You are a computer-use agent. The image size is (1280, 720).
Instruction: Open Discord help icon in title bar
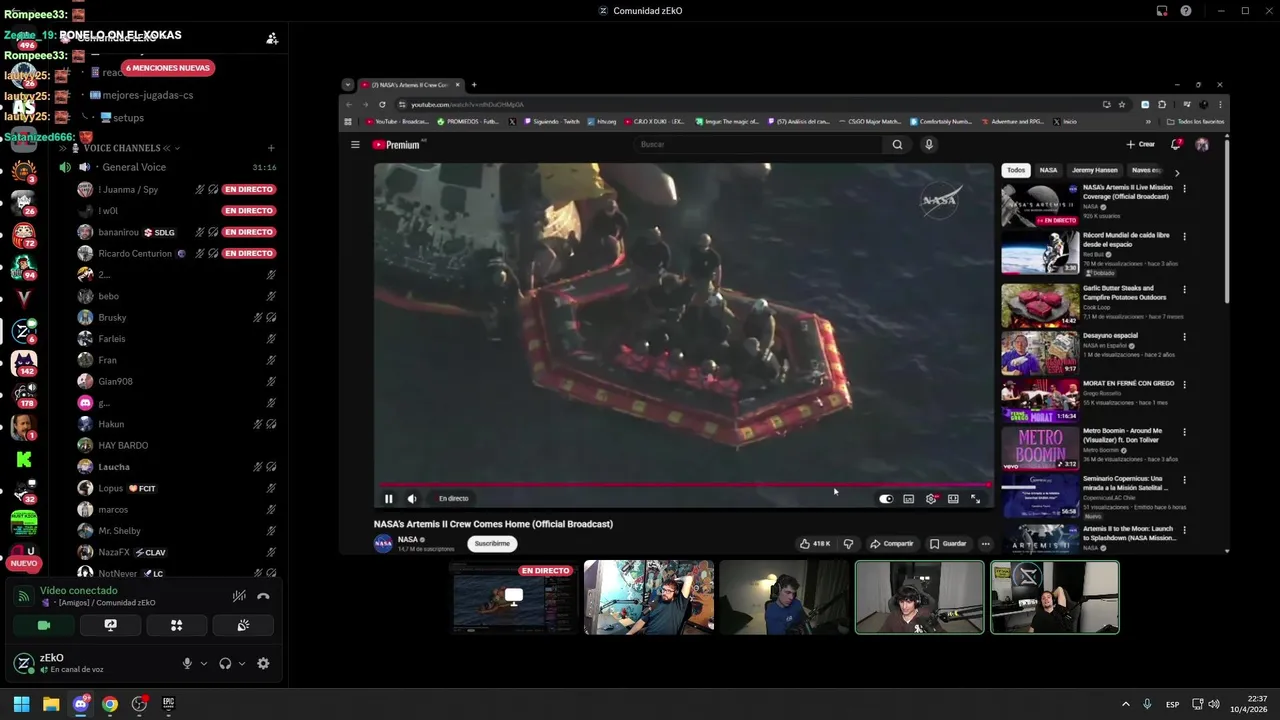tap(1186, 11)
